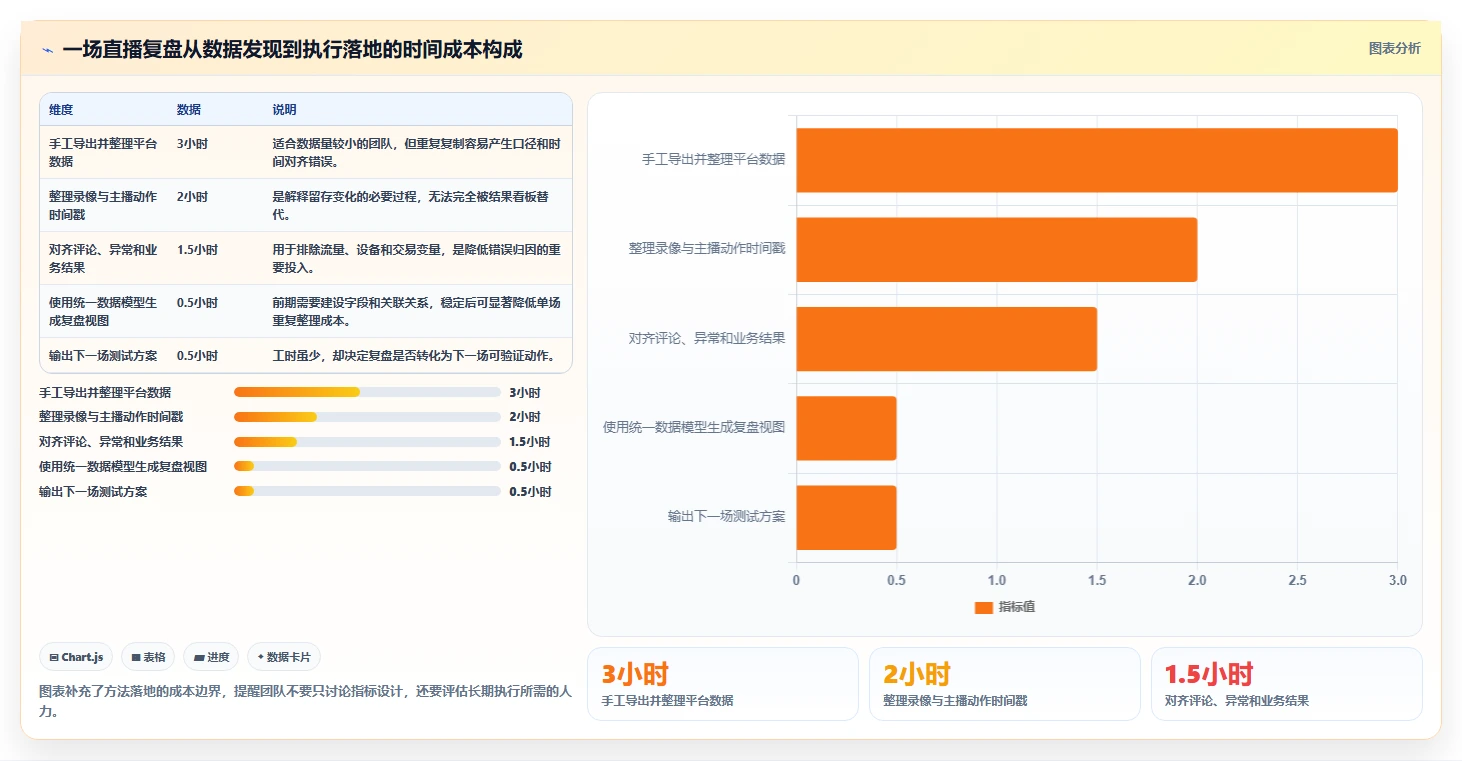
Task: Click description starting 是解释留存变化的必要过程
Action: tap(411, 205)
